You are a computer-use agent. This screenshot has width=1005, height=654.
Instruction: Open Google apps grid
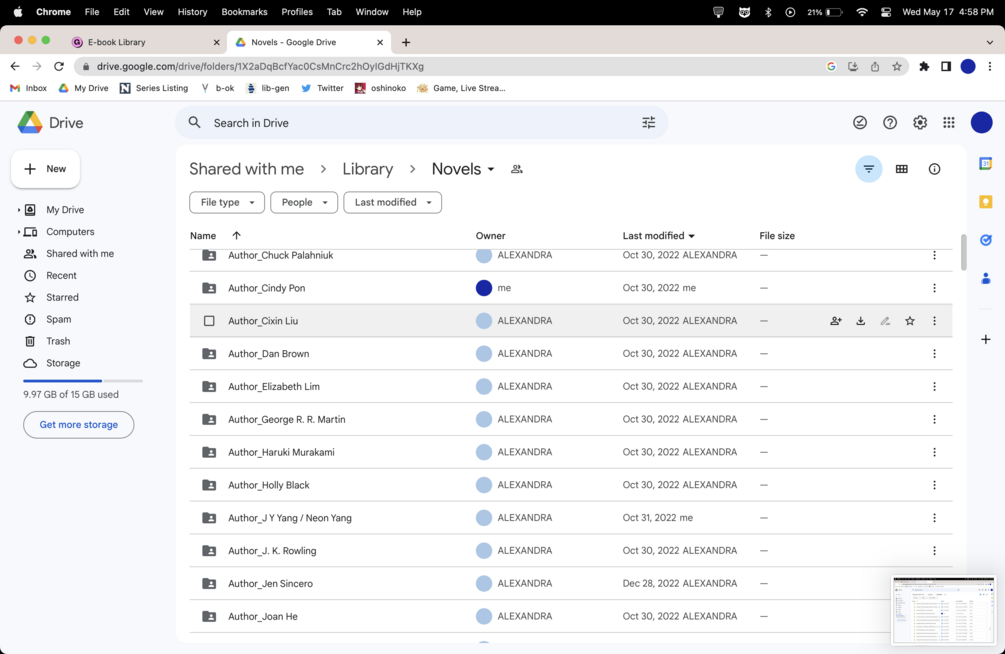pos(949,123)
